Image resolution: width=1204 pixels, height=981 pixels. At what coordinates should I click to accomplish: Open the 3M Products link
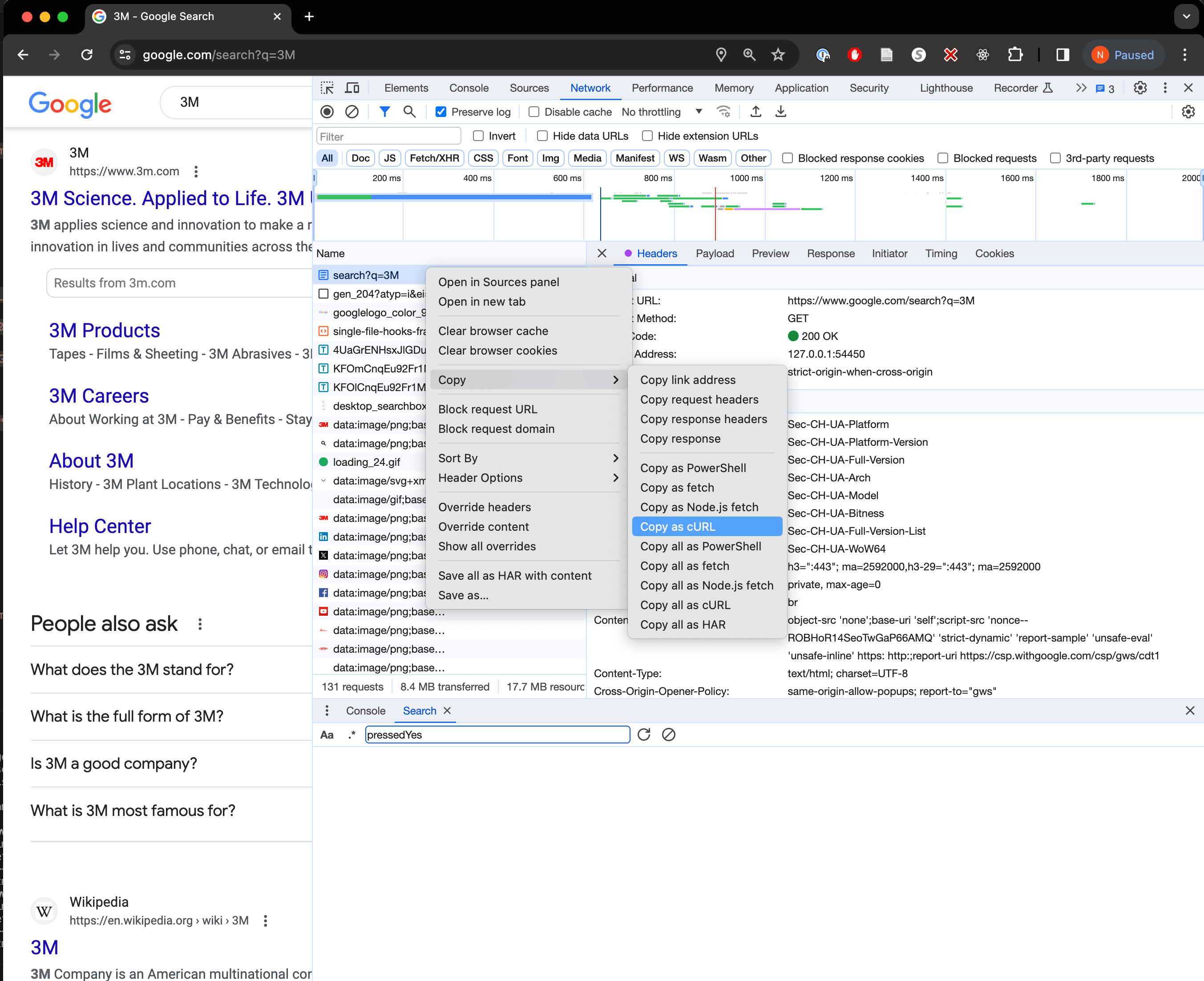coord(105,331)
